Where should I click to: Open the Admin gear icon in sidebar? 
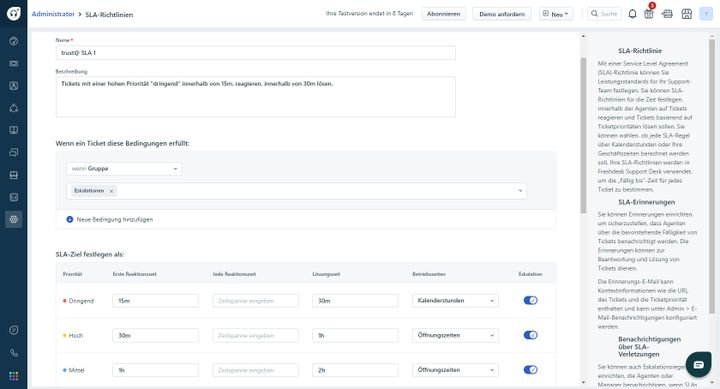tap(14, 219)
